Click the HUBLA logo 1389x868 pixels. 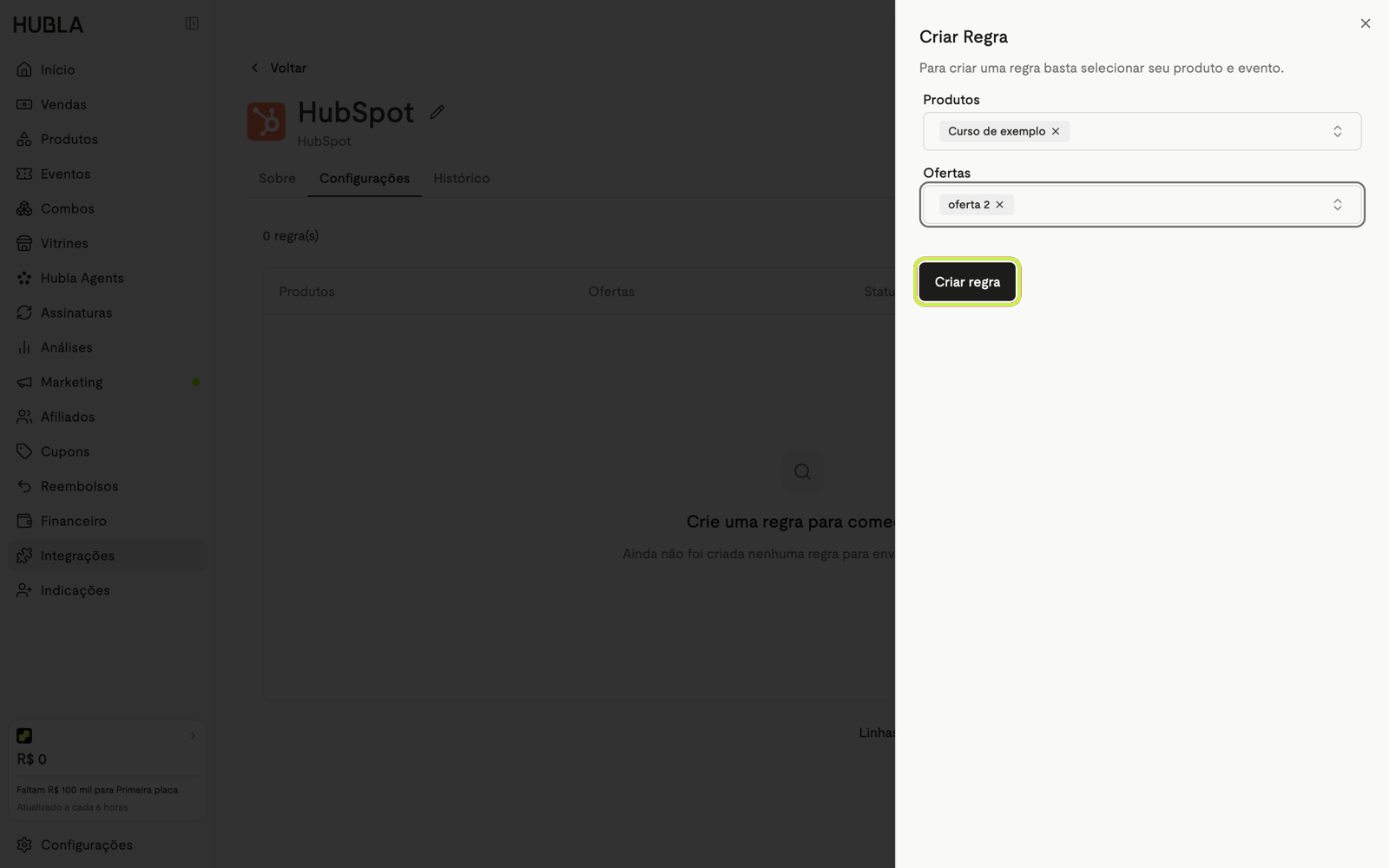tap(49, 25)
